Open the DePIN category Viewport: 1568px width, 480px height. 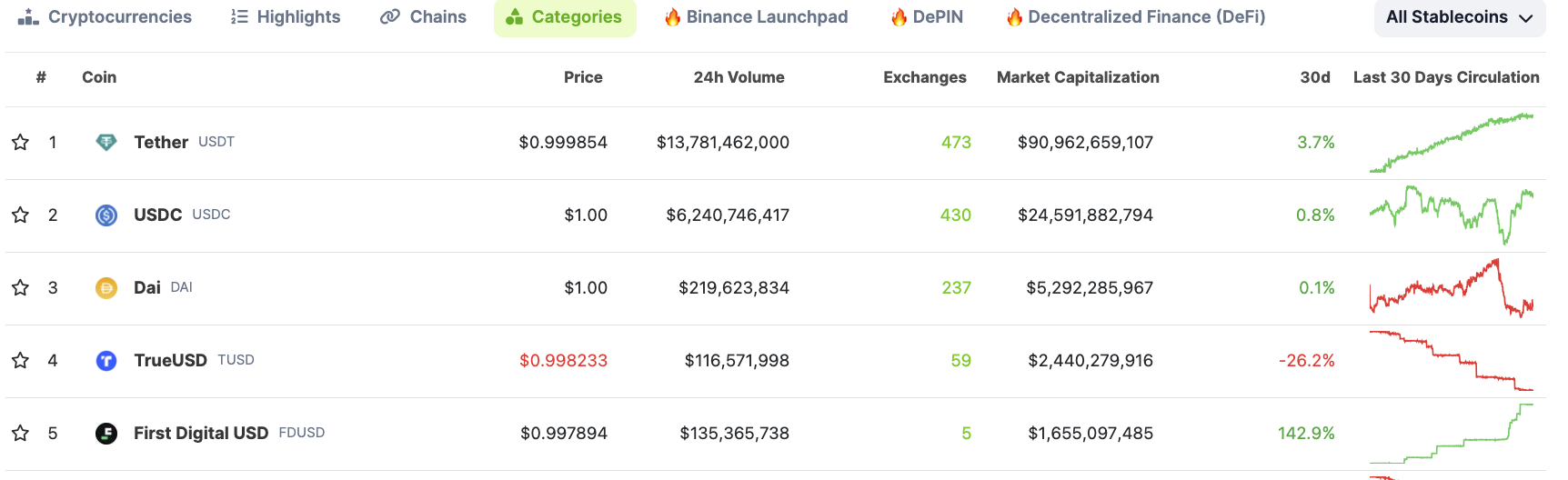[927, 16]
